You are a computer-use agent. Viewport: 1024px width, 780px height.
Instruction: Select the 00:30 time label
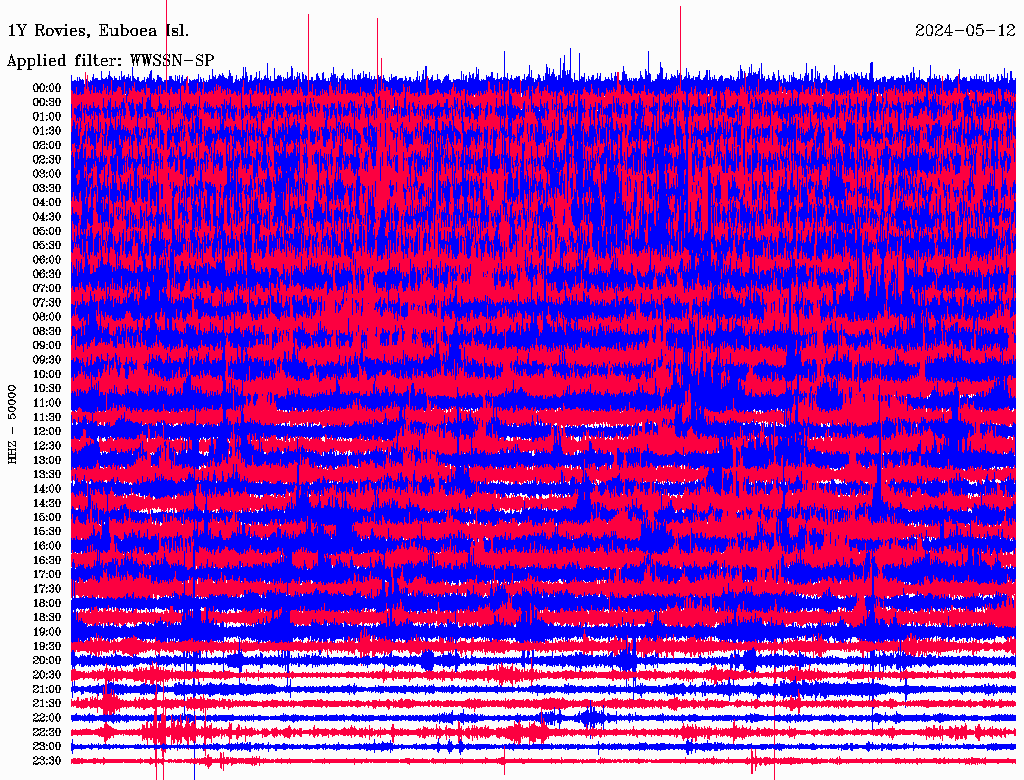47,103
